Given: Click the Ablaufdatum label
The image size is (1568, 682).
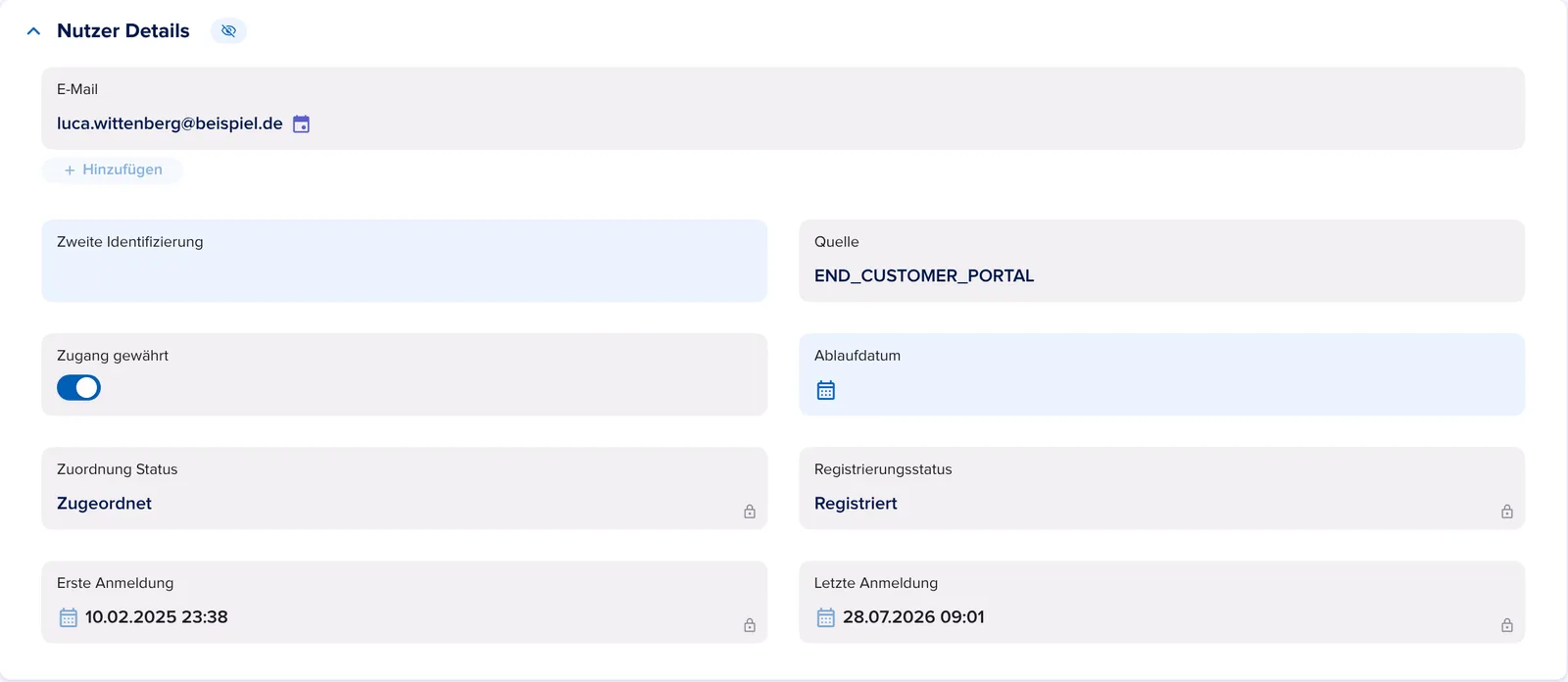Looking at the screenshot, I should (857, 356).
